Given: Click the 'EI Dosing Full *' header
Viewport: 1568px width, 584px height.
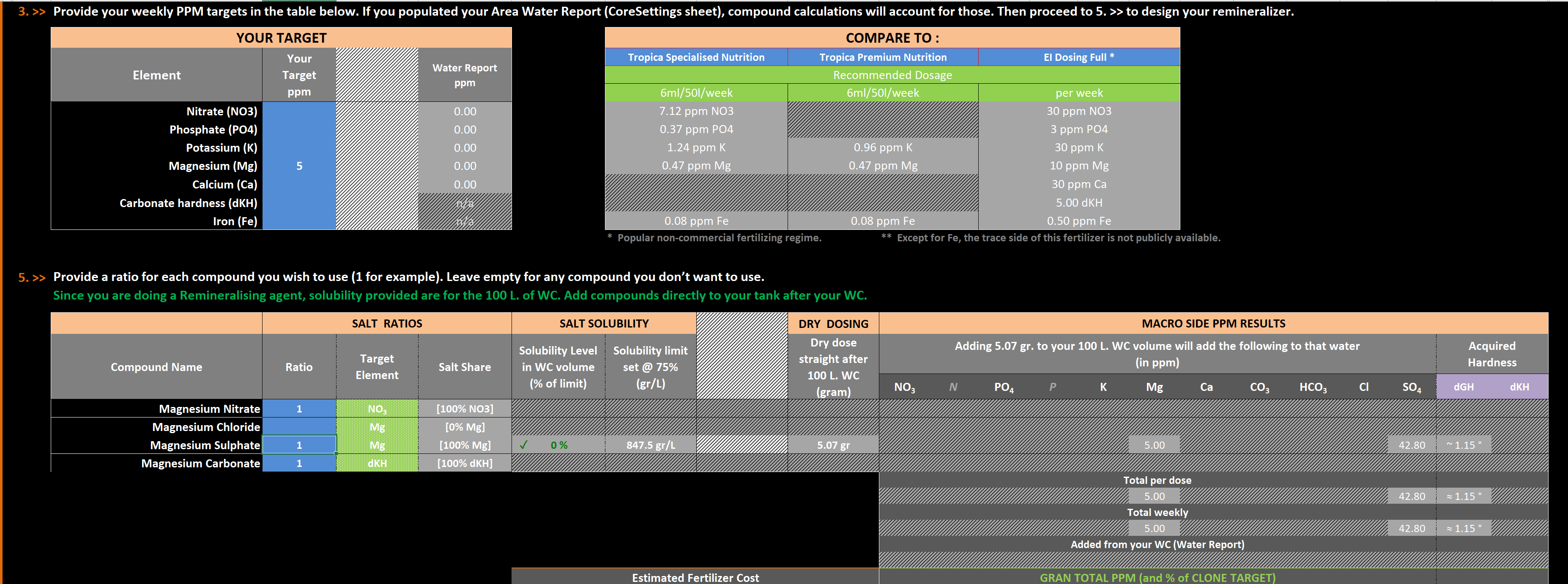Looking at the screenshot, I should (x=1078, y=57).
